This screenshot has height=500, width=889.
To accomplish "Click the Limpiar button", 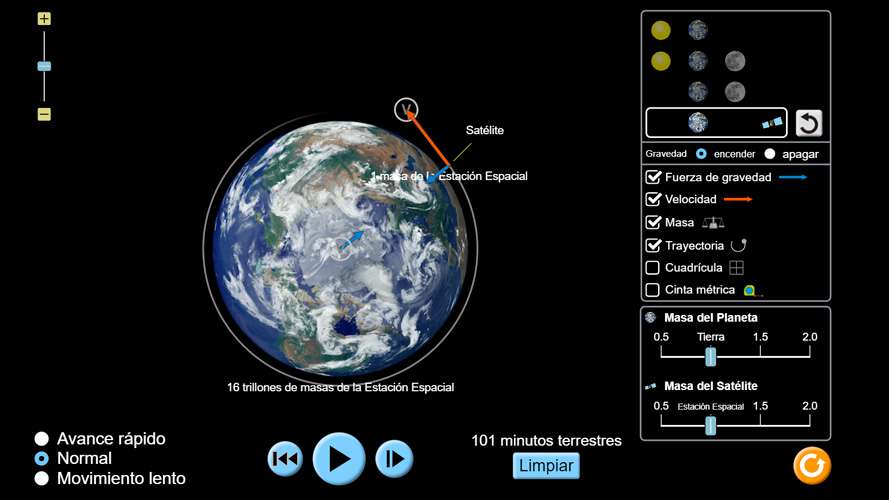I will (x=546, y=466).
